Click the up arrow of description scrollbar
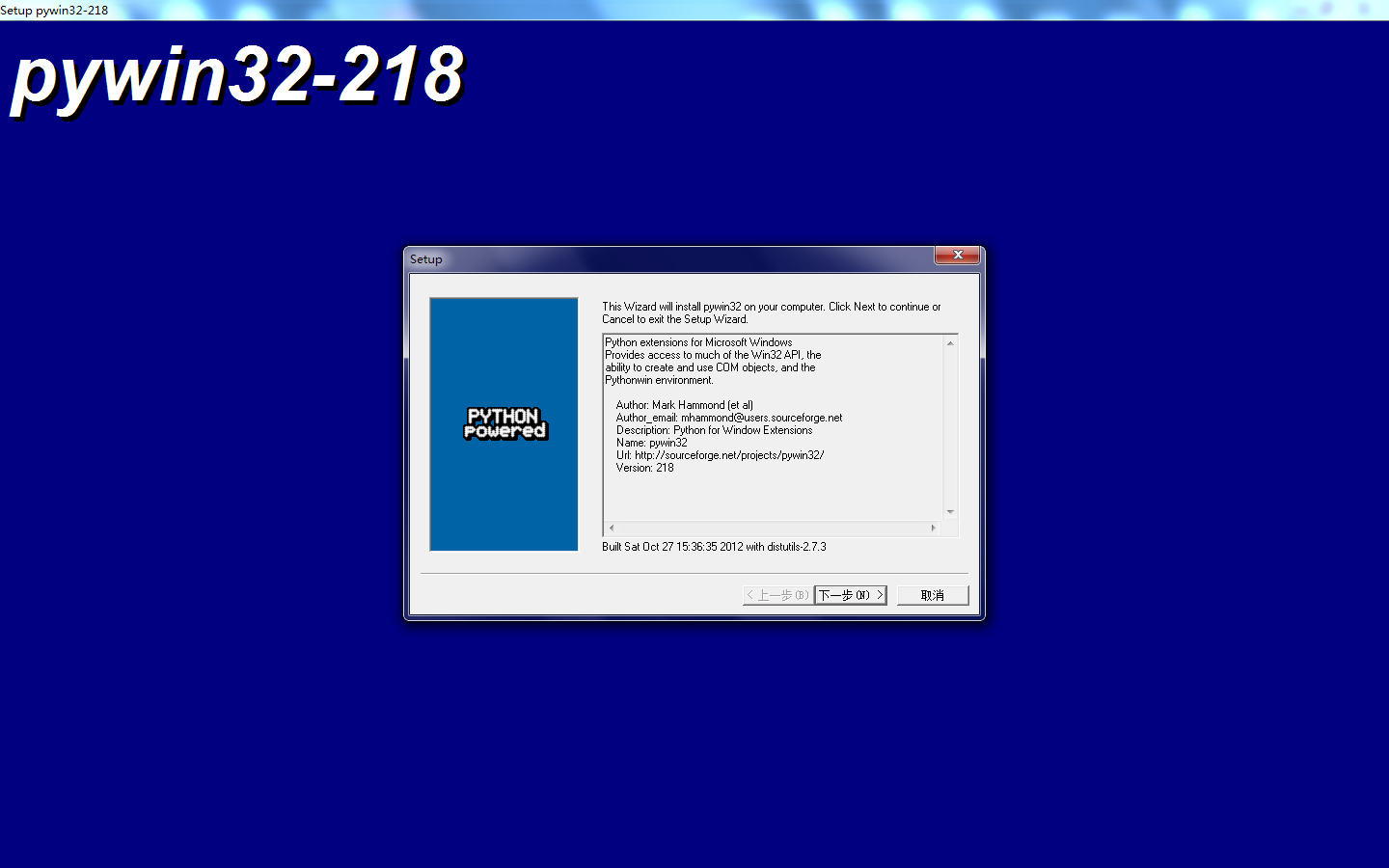The height and width of the screenshot is (868, 1389). [x=950, y=343]
